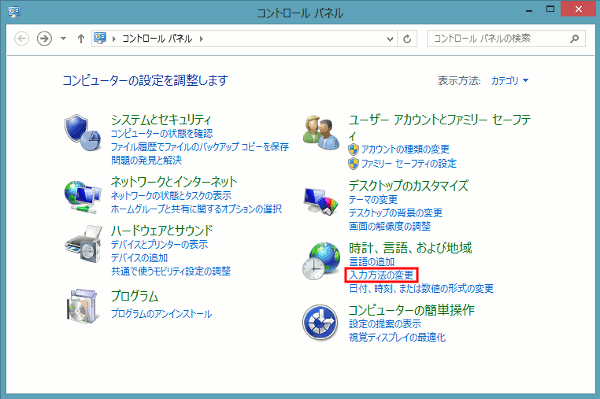Click 視覚ディスプレイの最適化 link
600x399 pixels.
[397, 337]
